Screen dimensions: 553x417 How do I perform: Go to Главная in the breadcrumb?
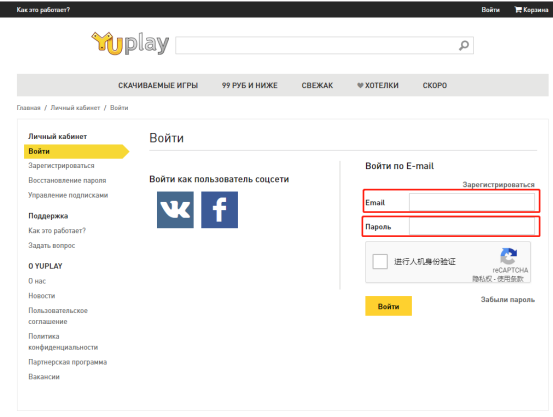pyautogui.click(x=29, y=108)
